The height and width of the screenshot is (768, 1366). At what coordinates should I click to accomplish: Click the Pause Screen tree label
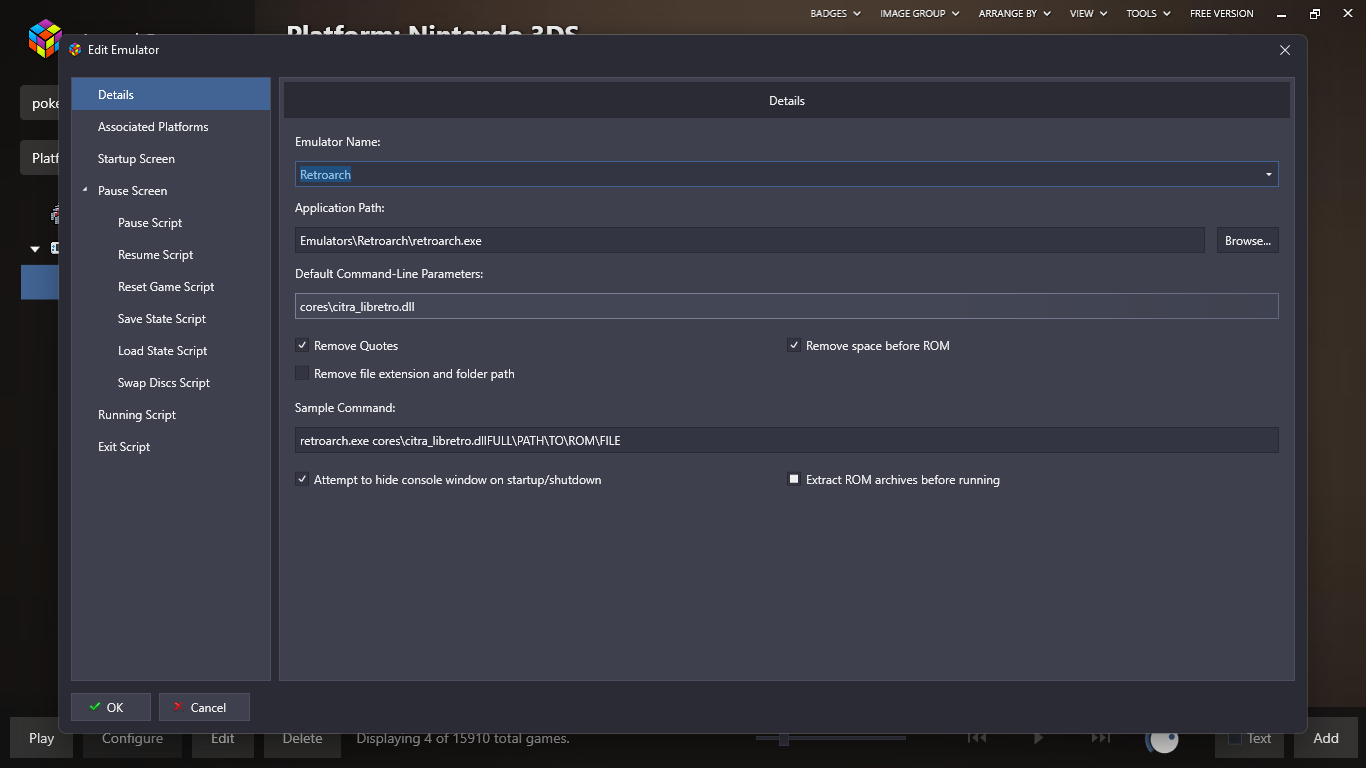[x=132, y=190]
